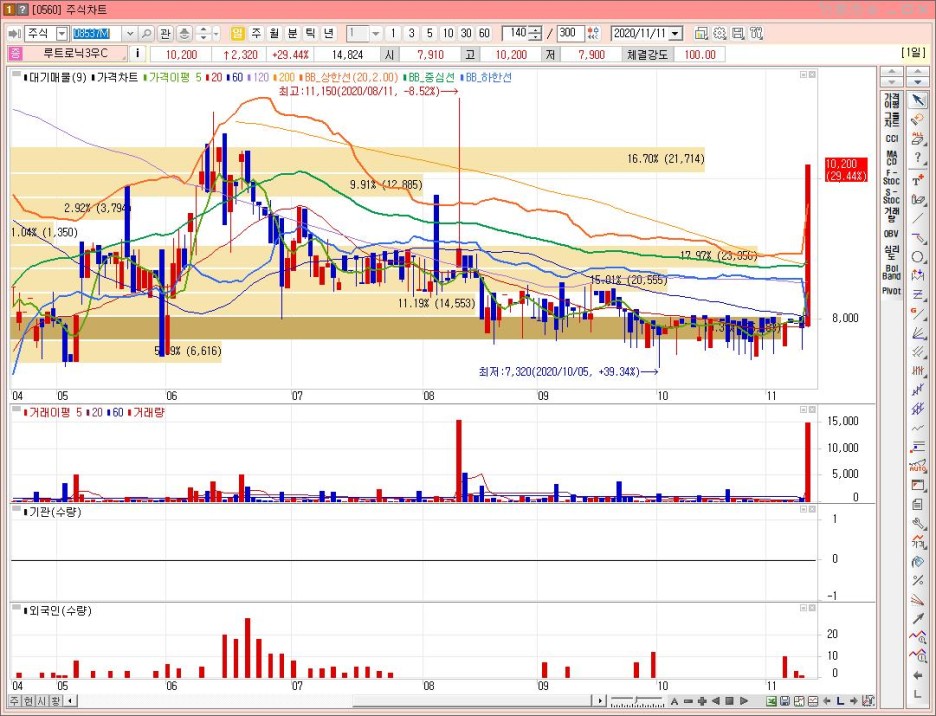
Task: Click the zoom in plus icon
Action: click(702, 701)
